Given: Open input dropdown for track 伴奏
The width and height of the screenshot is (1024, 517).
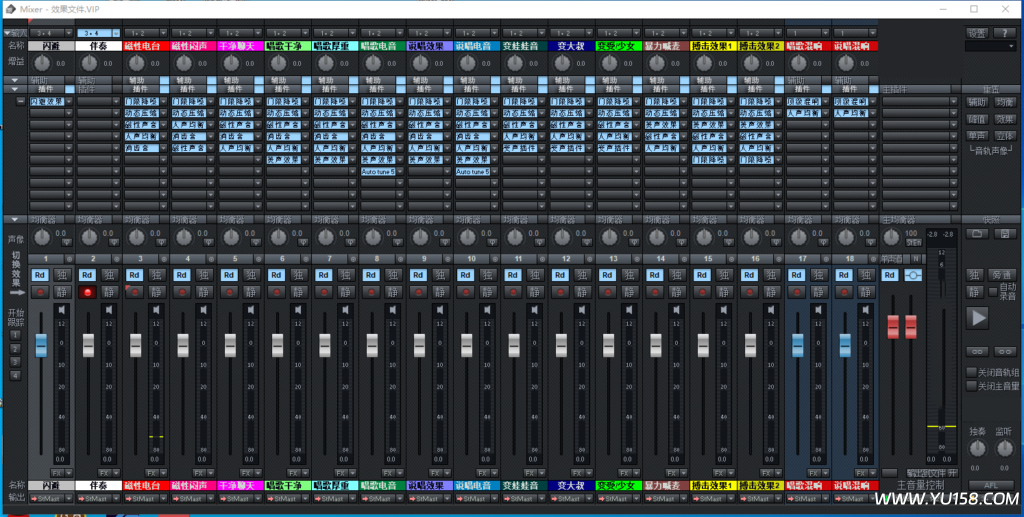Looking at the screenshot, I should [x=114, y=34].
